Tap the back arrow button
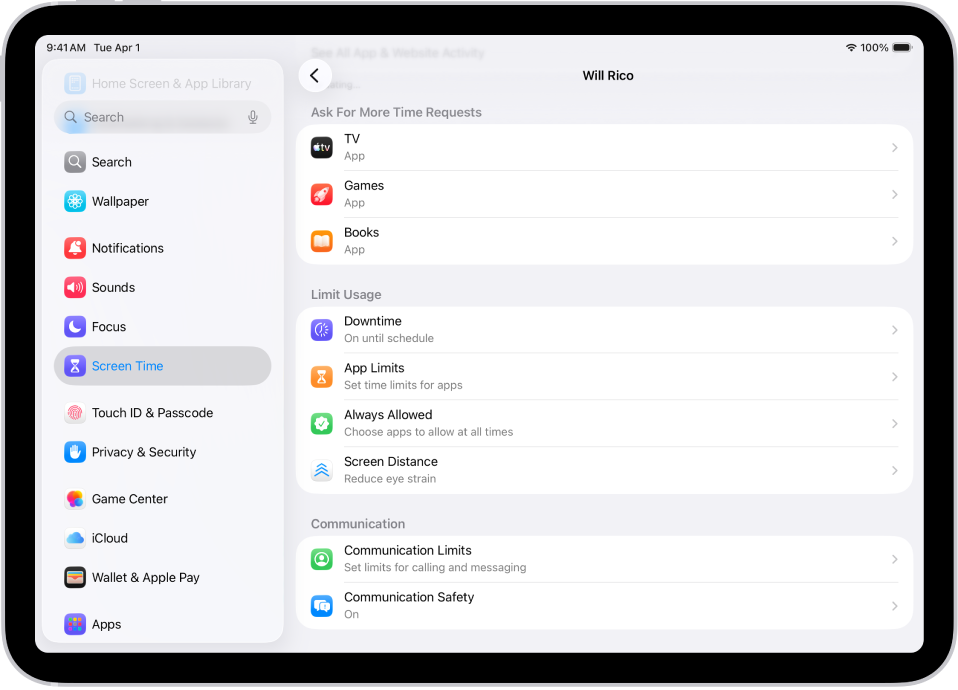This screenshot has width=958, height=690. (315, 76)
